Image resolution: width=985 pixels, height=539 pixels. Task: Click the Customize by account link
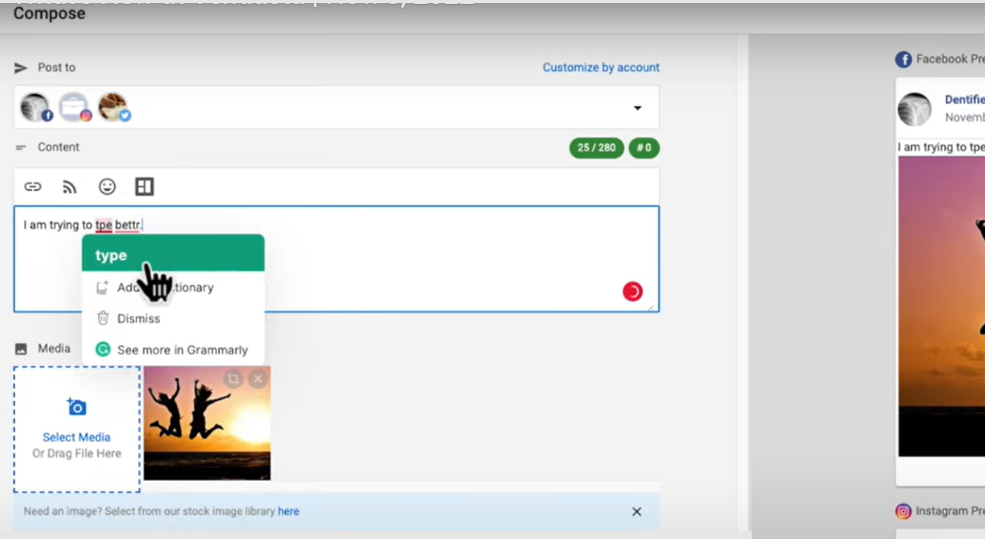[600, 68]
